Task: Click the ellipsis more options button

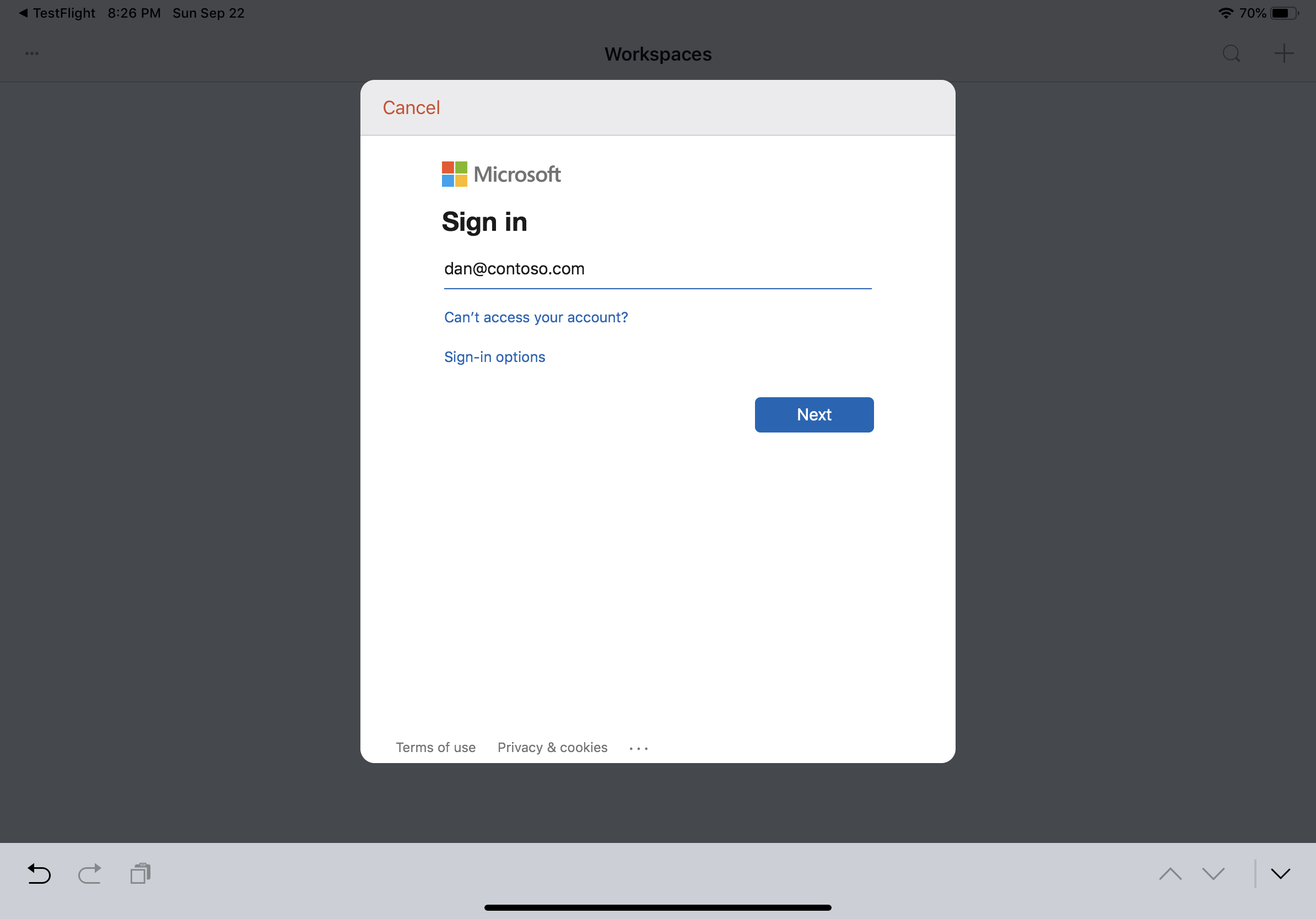Action: click(639, 747)
